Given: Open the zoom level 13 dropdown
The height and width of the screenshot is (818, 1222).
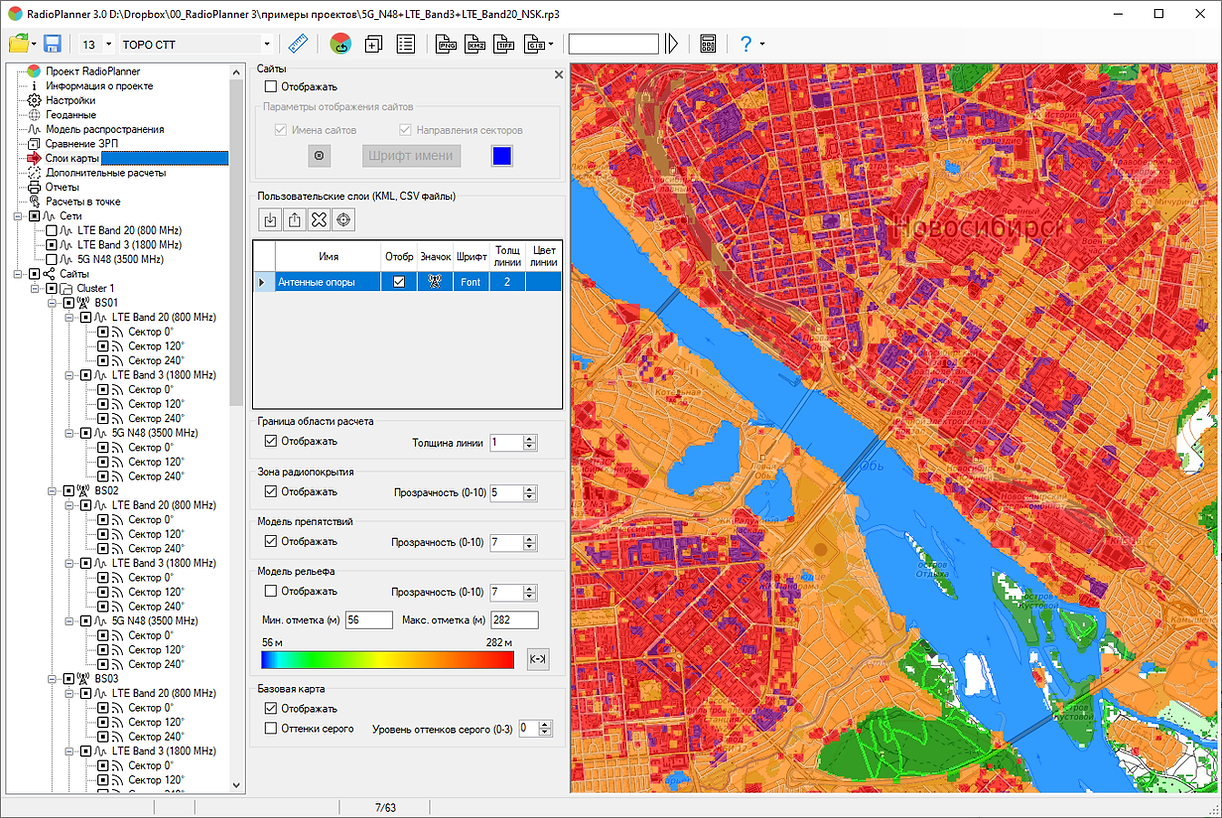Looking at the screenshot, I should (x=108, y=44).
